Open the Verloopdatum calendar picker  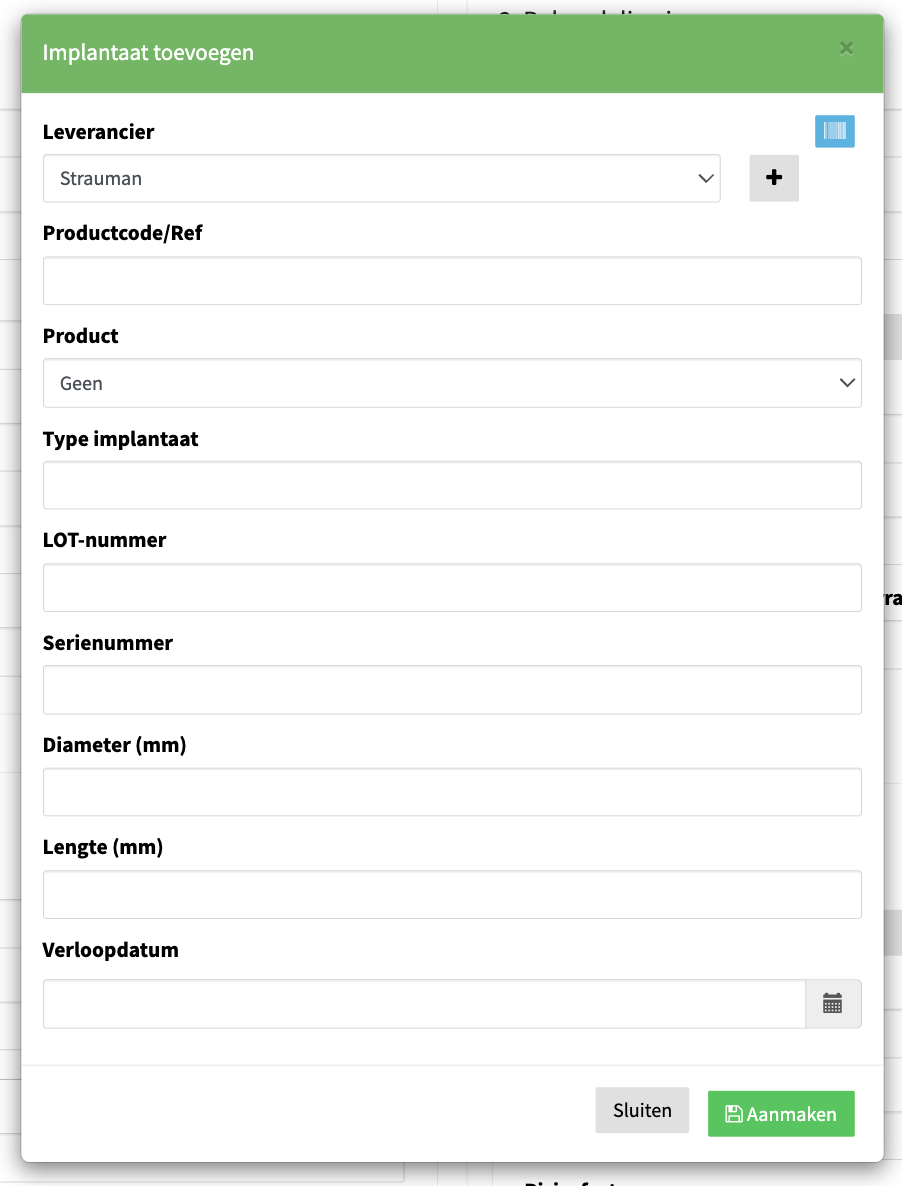pos(832,1004)
